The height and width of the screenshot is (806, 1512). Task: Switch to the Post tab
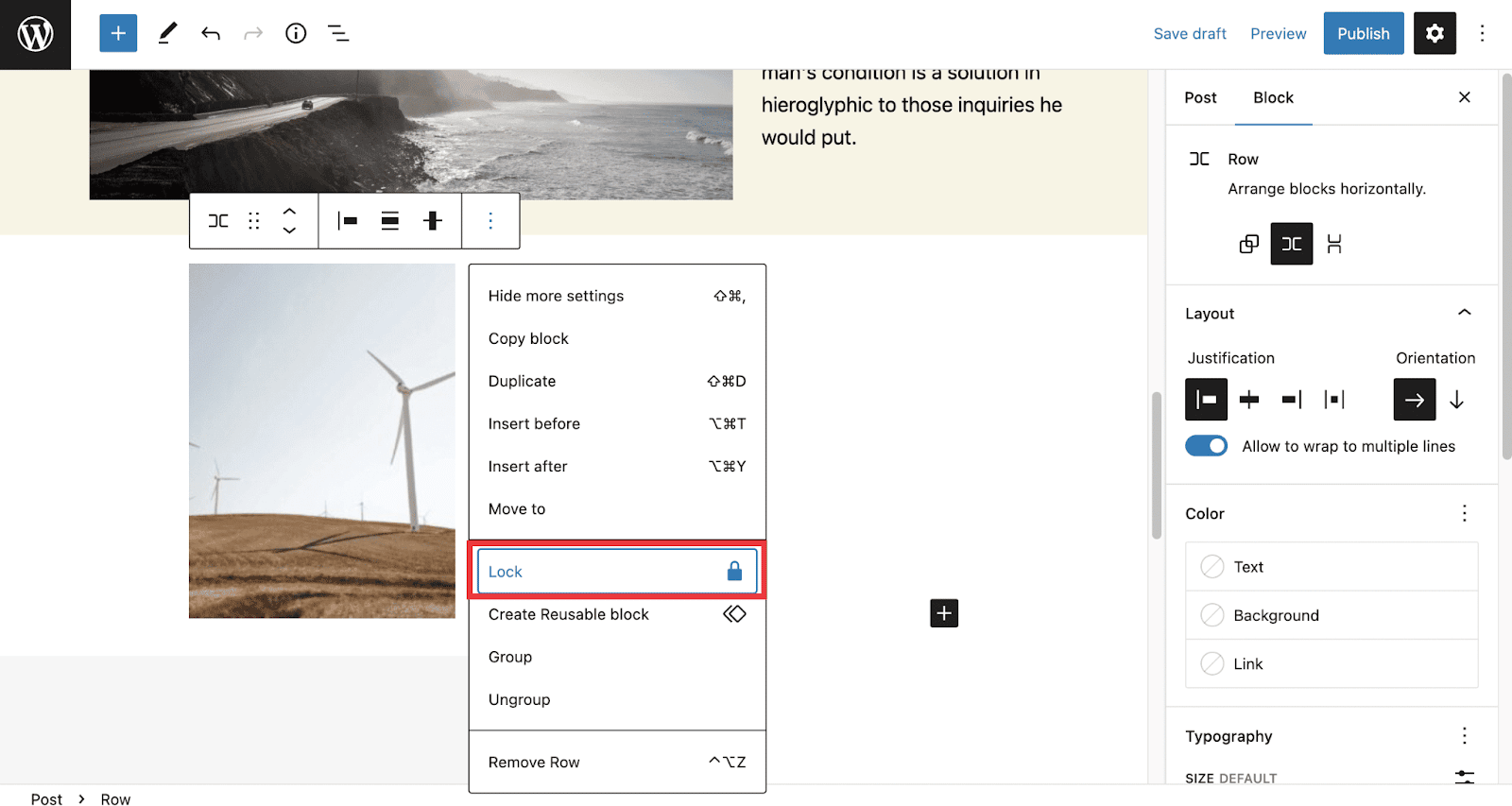point(1200,97)
